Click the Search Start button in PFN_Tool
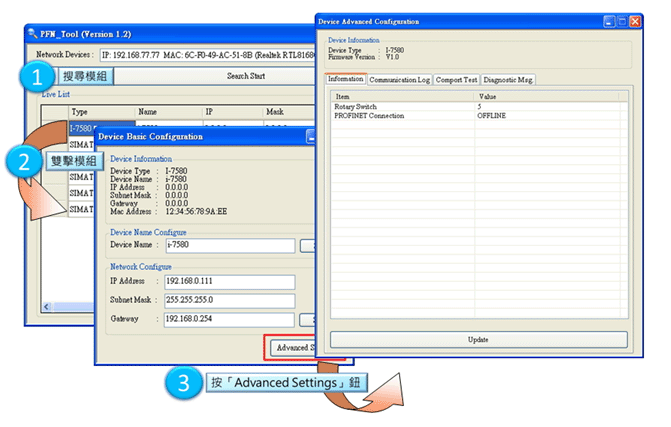 tap(215, 76)
